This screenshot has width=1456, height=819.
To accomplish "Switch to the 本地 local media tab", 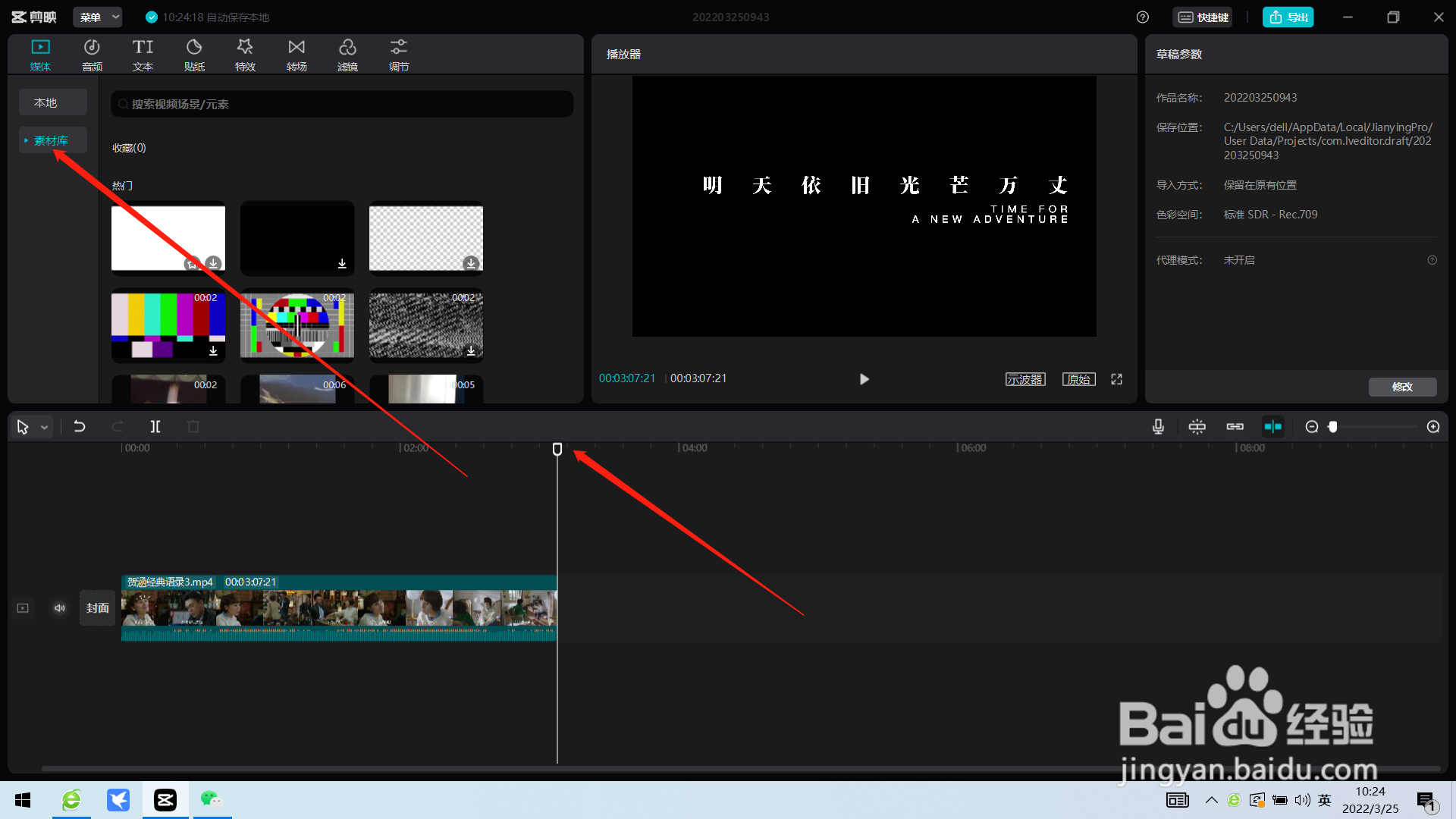I will click(45, 102).
